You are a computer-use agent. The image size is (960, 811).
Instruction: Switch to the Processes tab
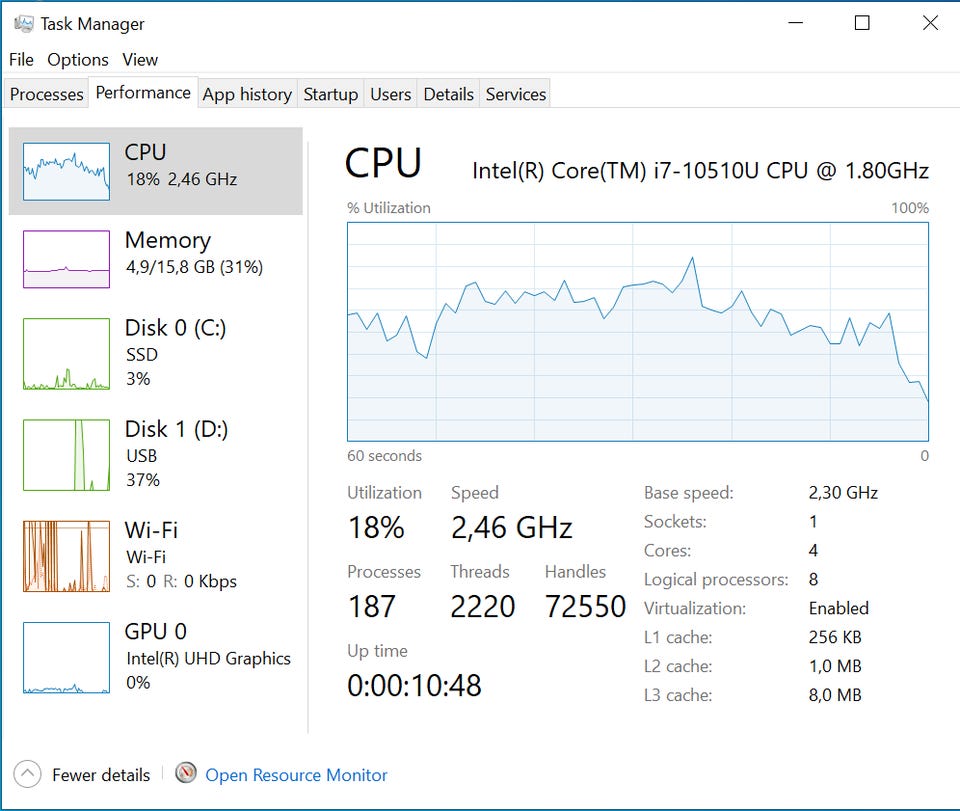point(46,94)
